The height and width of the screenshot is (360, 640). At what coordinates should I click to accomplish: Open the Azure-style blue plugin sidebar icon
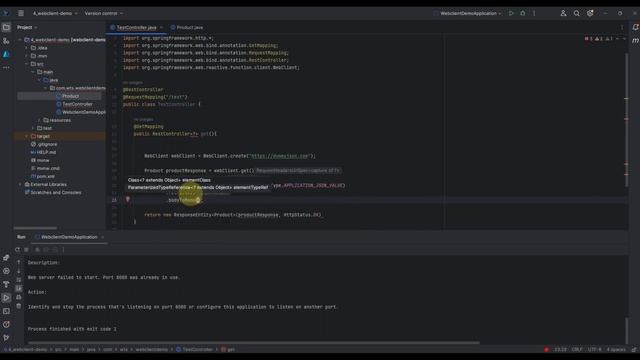[6, 54]
